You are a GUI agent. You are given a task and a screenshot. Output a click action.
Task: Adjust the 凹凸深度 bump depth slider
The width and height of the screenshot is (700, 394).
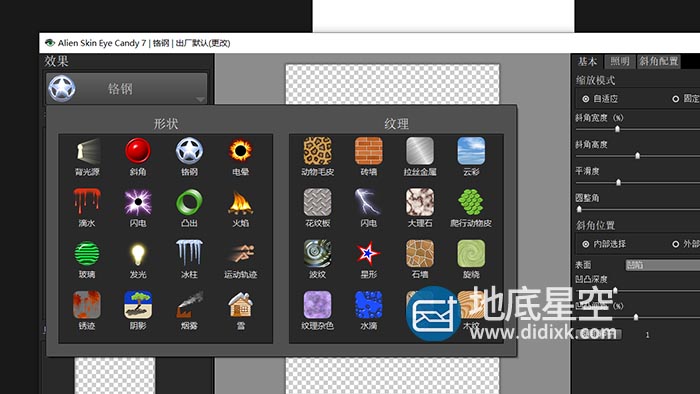(x=615, y=290)
